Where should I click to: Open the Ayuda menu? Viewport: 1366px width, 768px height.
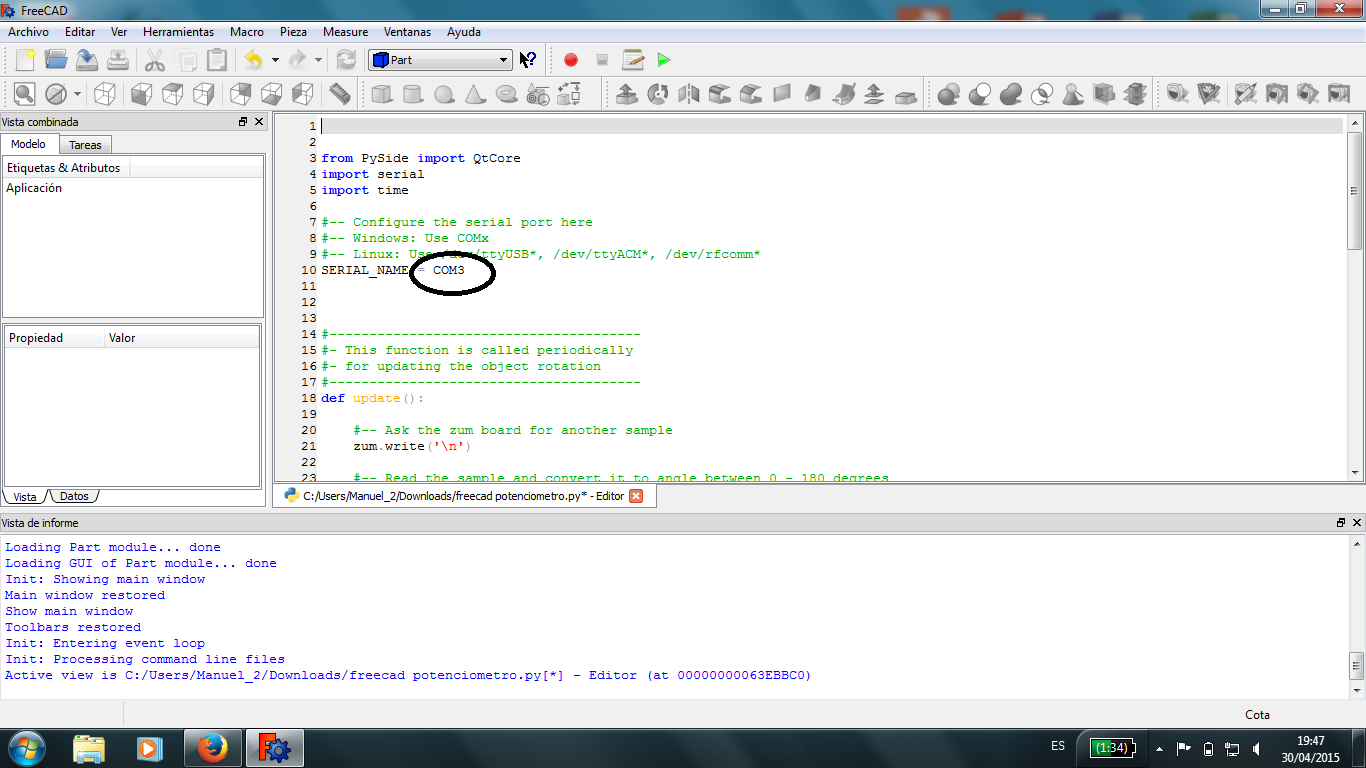(464, 32)
